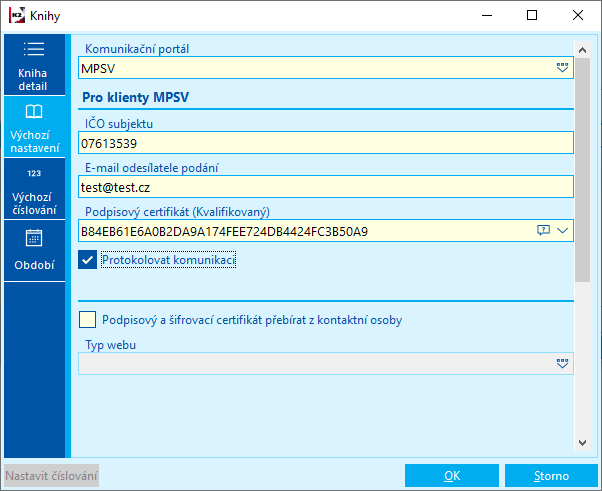Click the Protokolovat komunikaci label
Image resolution: width=602 pixels, height=491 pixels.
(169, 260)
